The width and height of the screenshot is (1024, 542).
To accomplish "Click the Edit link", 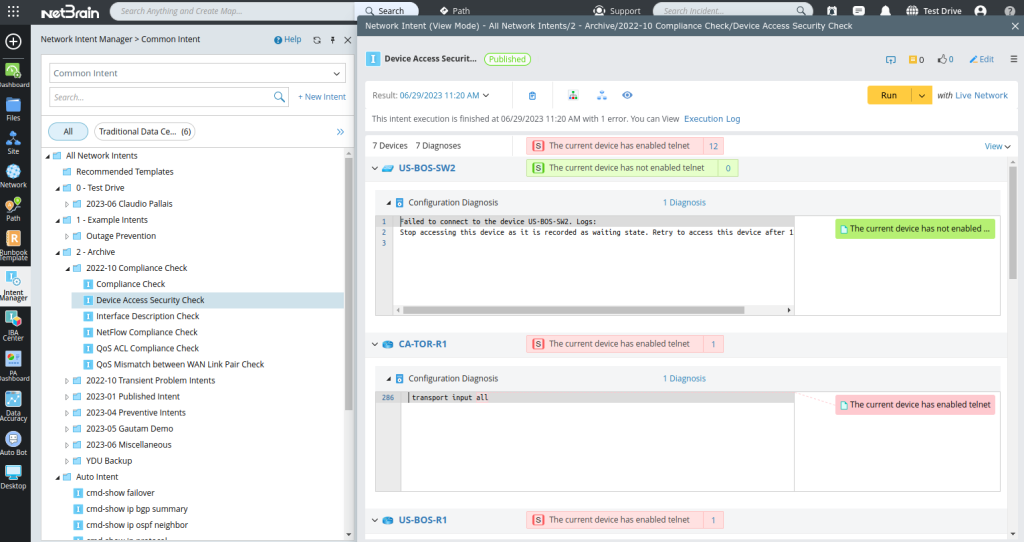I will tap(982, 59).
